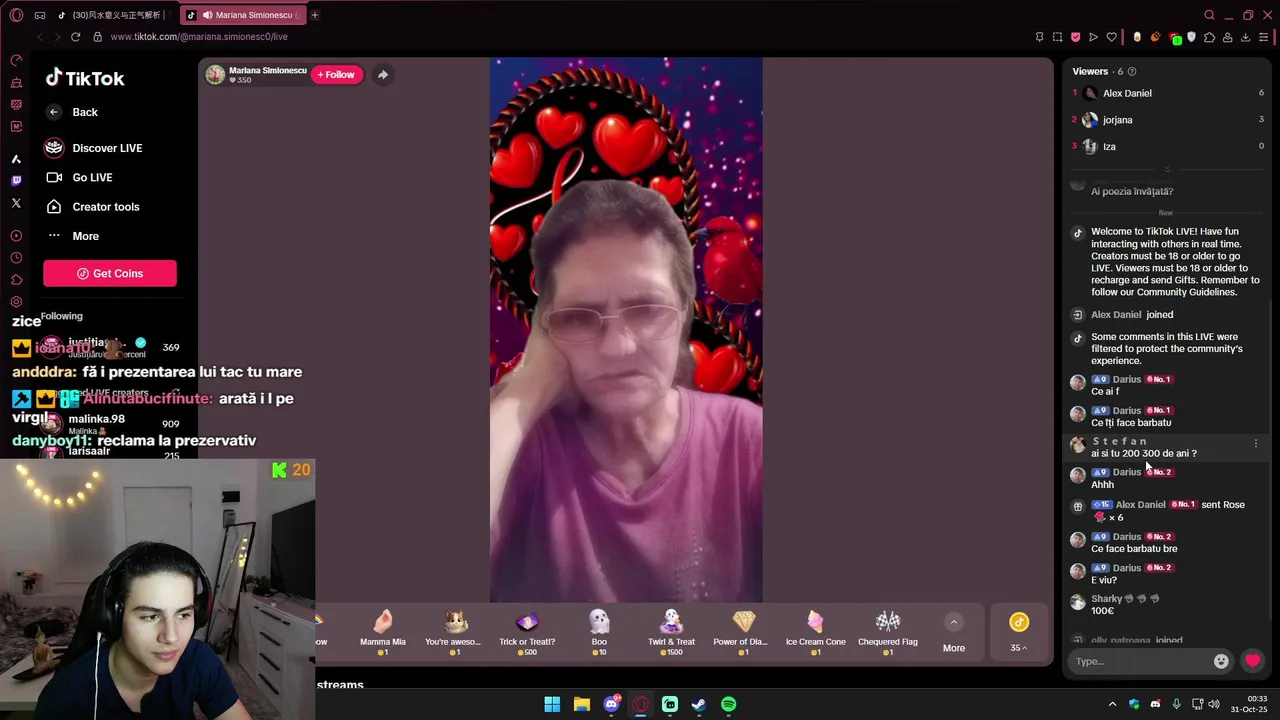Collapse the viewers list chevron

tap(1166, 170)
